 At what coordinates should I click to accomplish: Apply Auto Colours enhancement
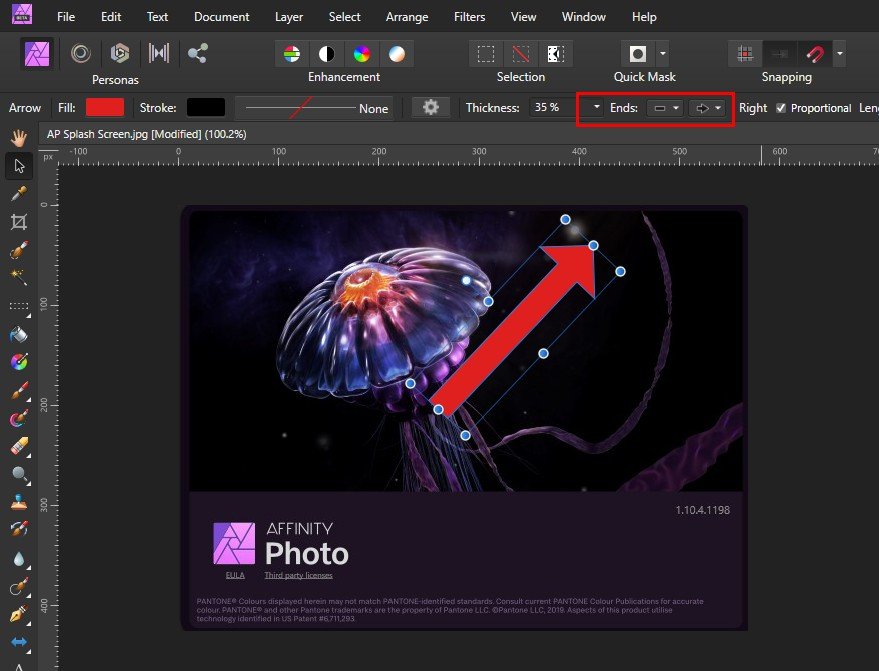pyautogui.click(x=362, y=54)
